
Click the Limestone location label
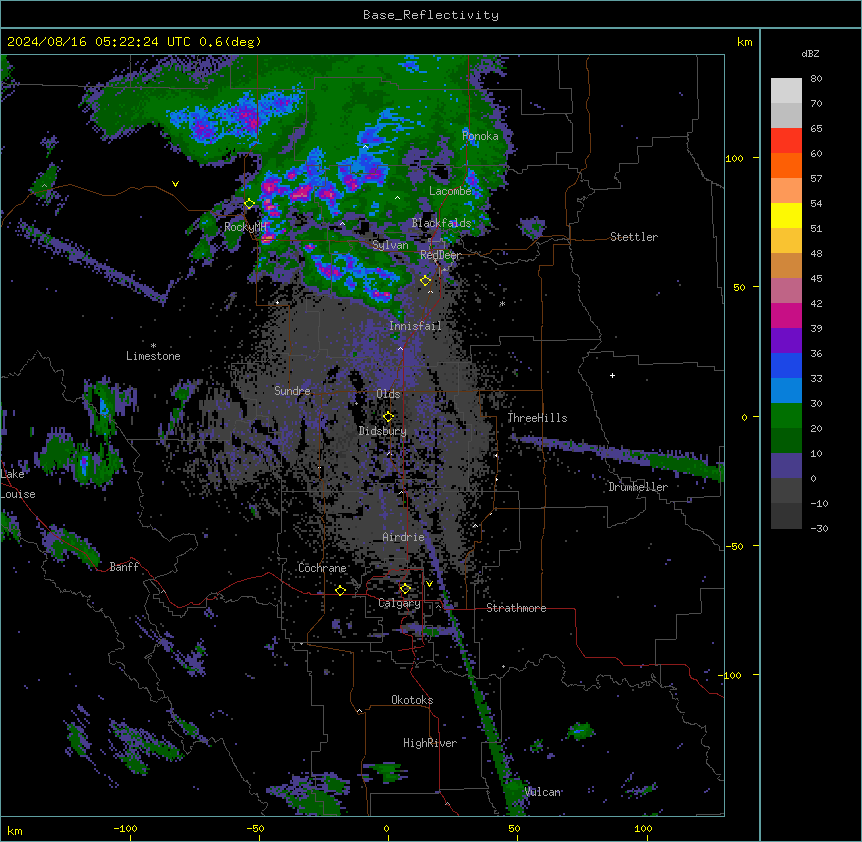[153, 356]
